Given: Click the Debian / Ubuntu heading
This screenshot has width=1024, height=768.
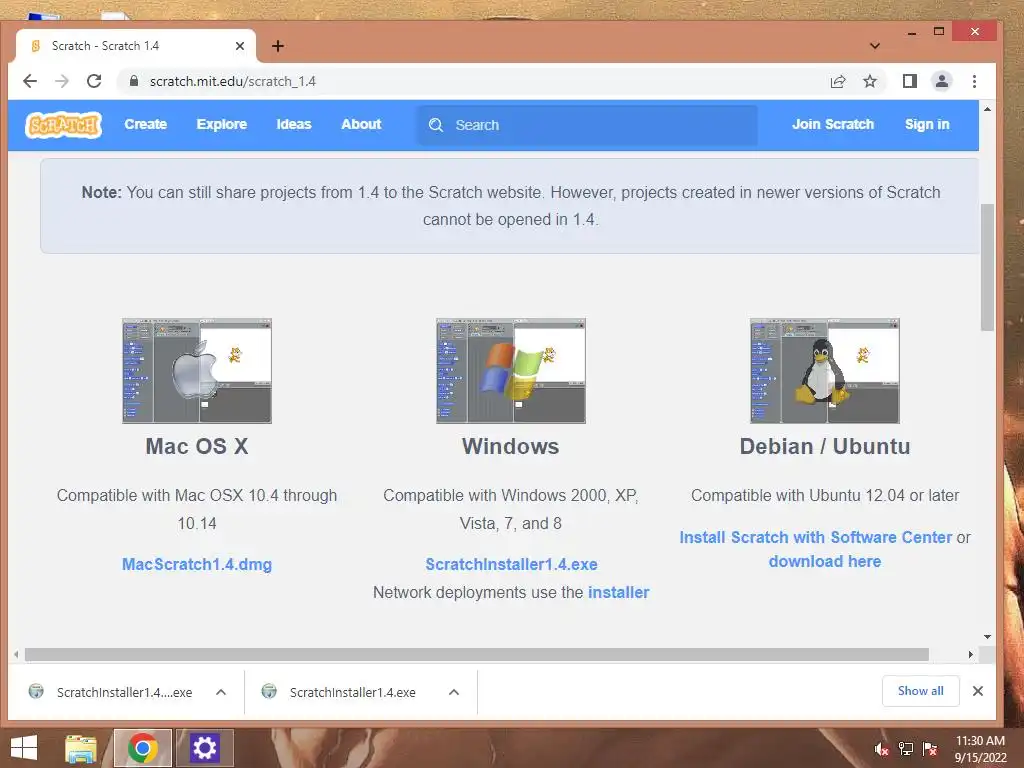Looking at the screenshot, I should point(825,447).
